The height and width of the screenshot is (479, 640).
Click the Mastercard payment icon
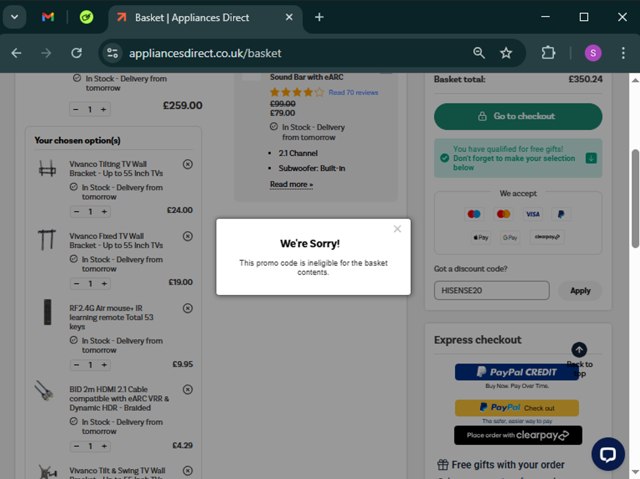[503, 214]
